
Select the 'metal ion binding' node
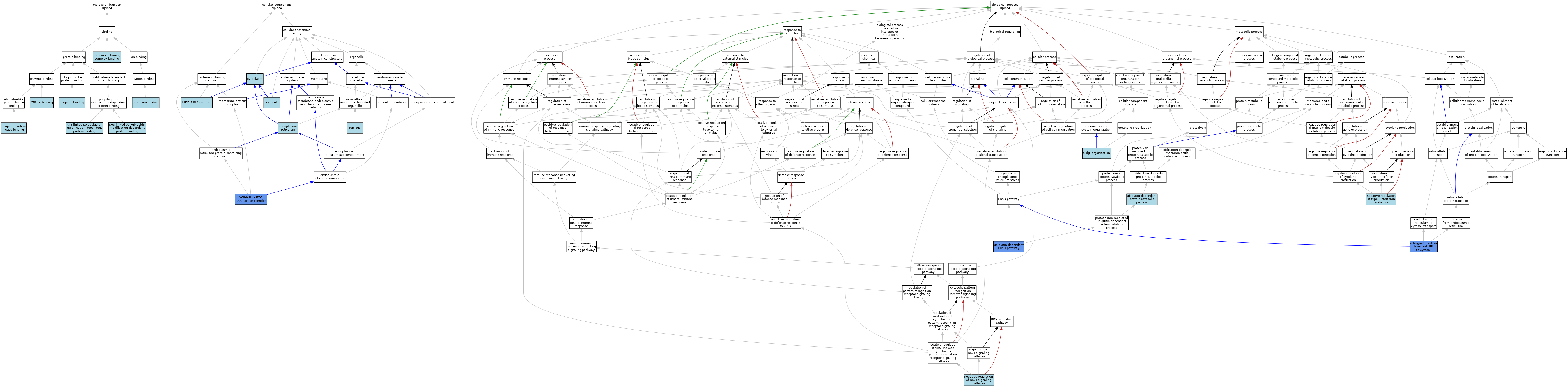pyautogui.click(x=145, y=103)
